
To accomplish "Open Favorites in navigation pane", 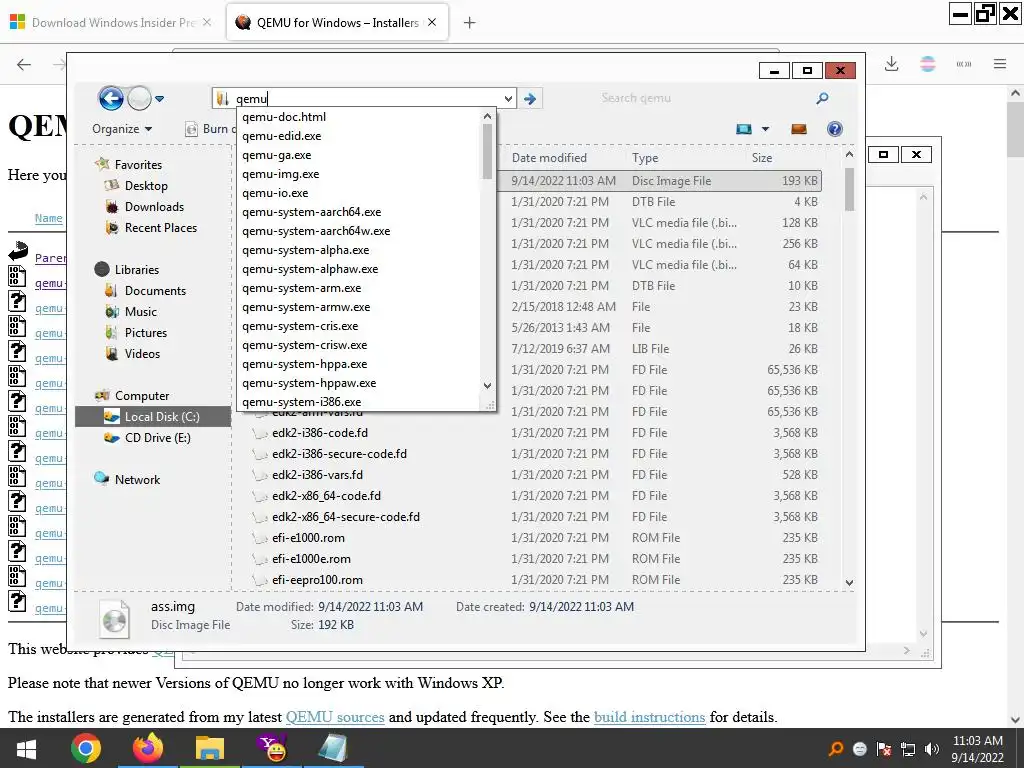I will [138, 165].
